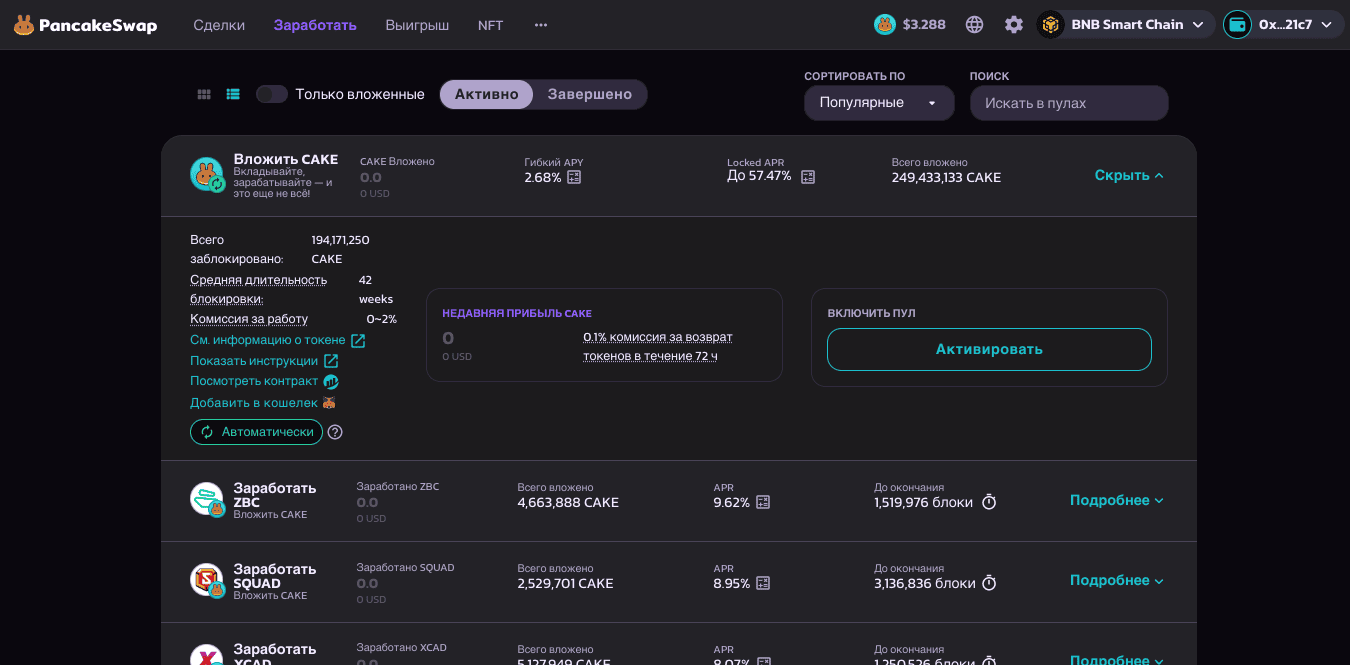
Task: Click the Активировать button
Action: tap(989, 349)
